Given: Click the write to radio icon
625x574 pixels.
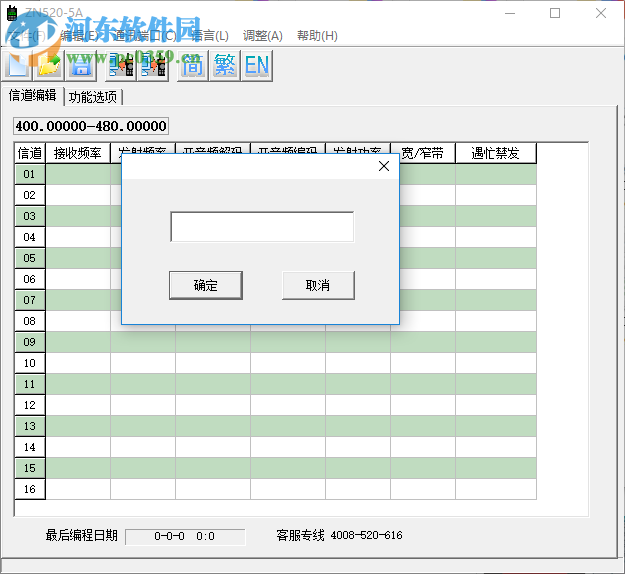Looking at the screenshot, I should pos(153,65).
